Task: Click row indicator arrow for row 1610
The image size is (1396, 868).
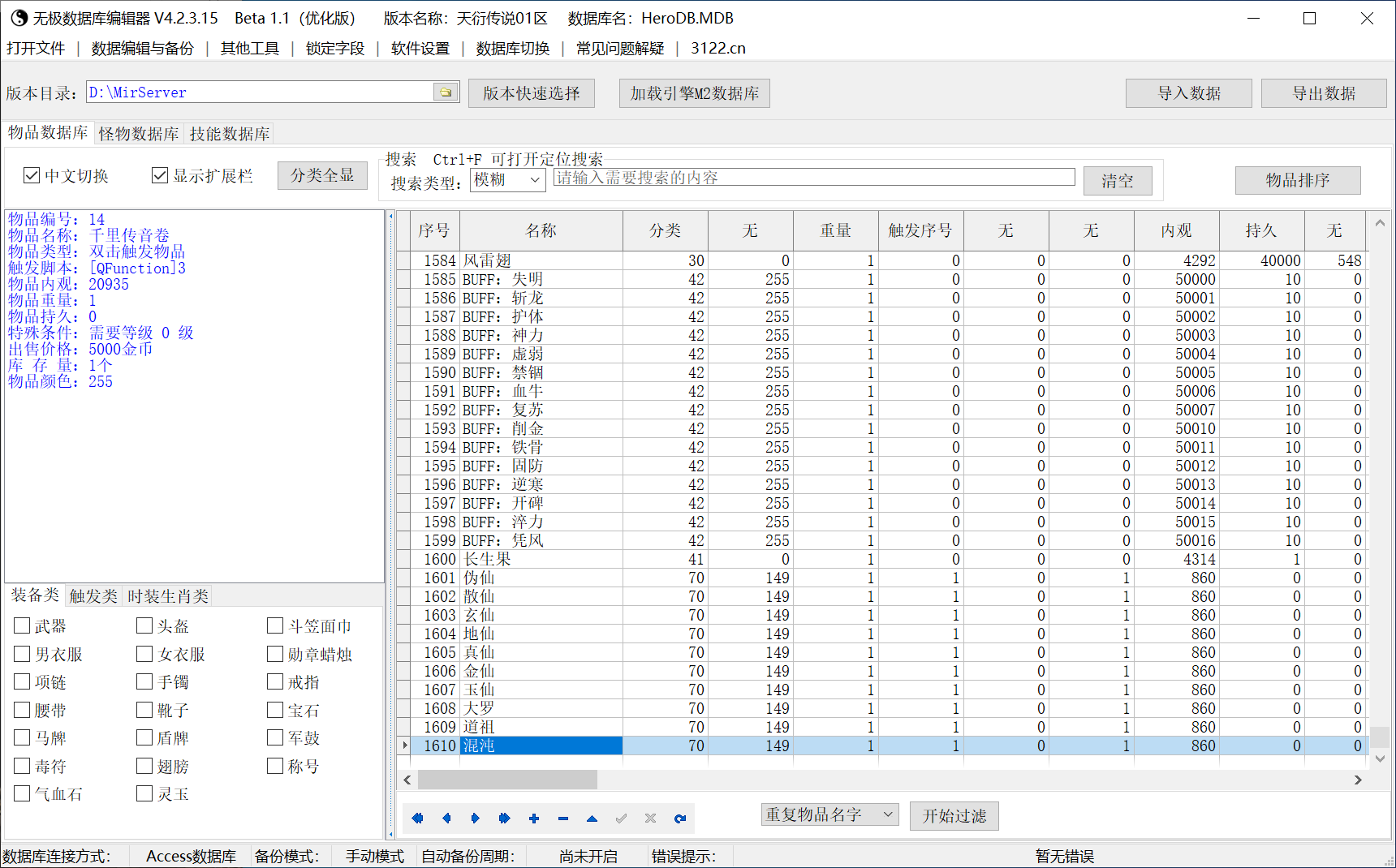Action: 403,746
